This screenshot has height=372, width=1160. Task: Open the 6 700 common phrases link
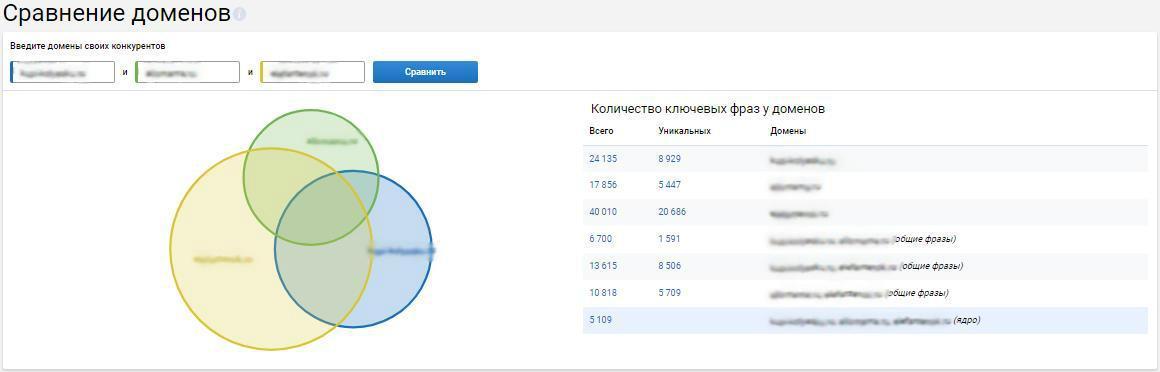pyautogui.click(x=601, y=239)
